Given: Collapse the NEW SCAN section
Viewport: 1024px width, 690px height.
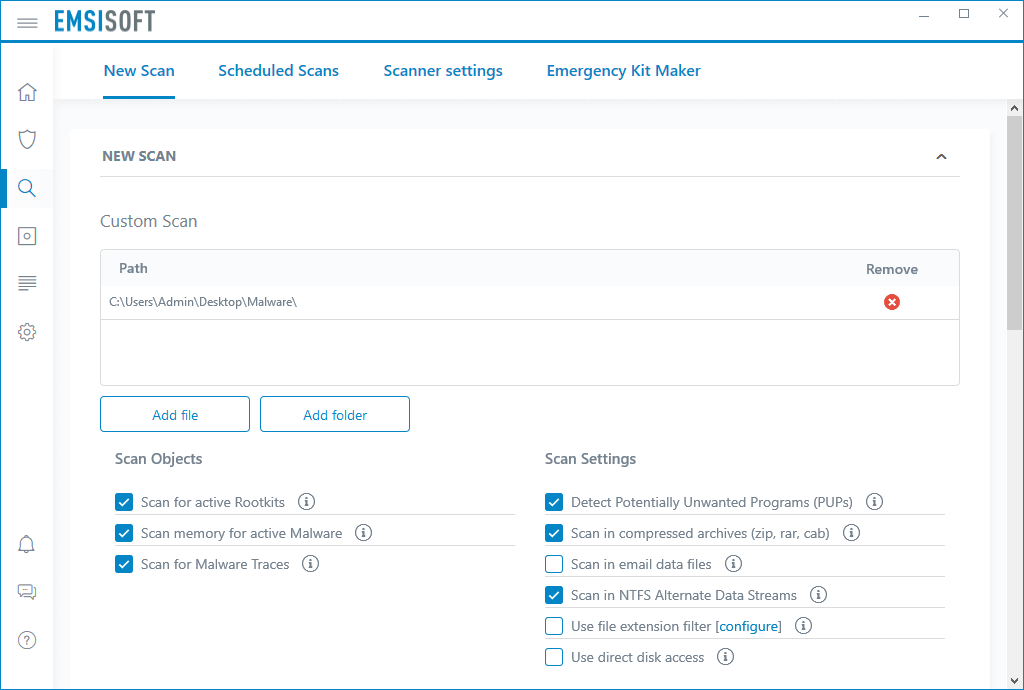Looking at the screenshot, I should tap(941, 156).
